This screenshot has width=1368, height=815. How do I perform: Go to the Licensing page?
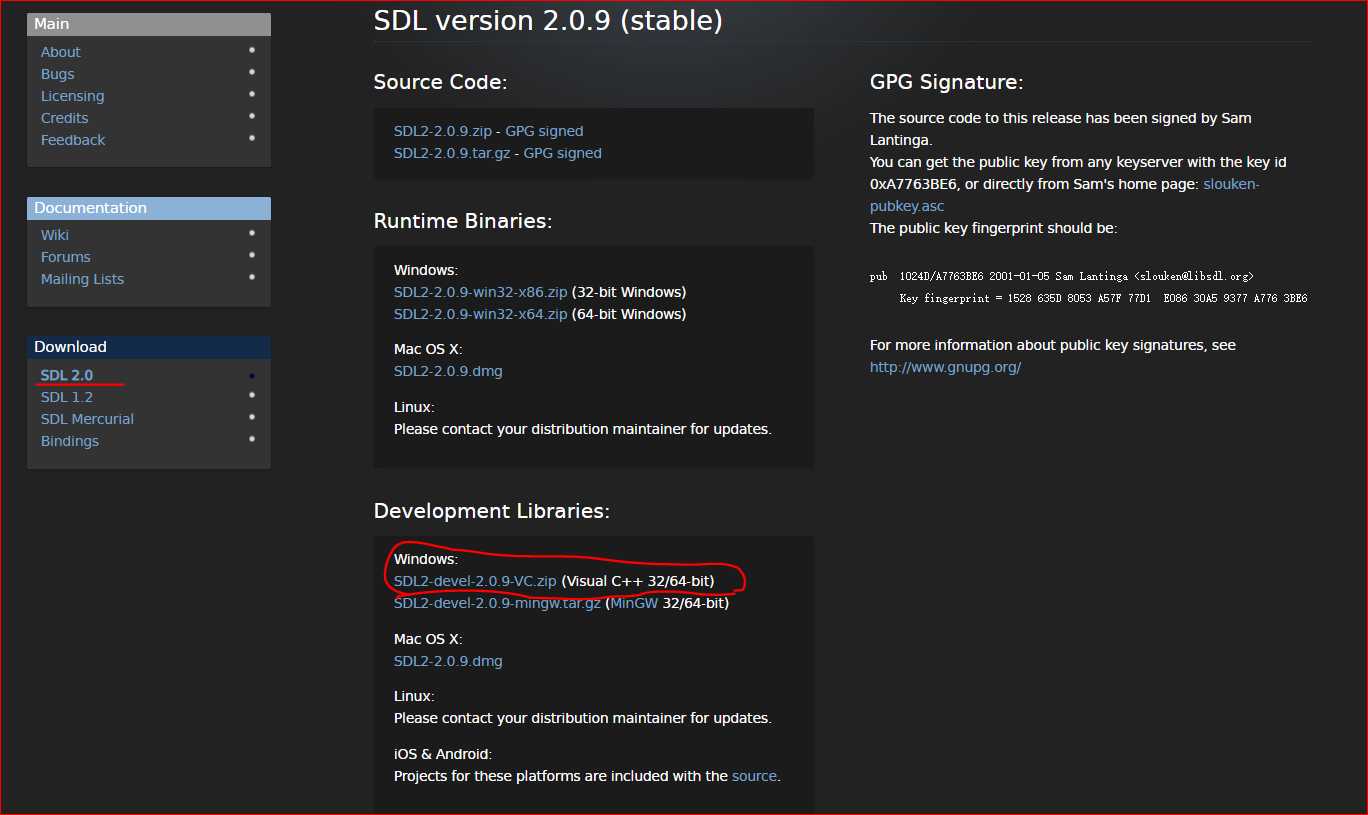72,96
